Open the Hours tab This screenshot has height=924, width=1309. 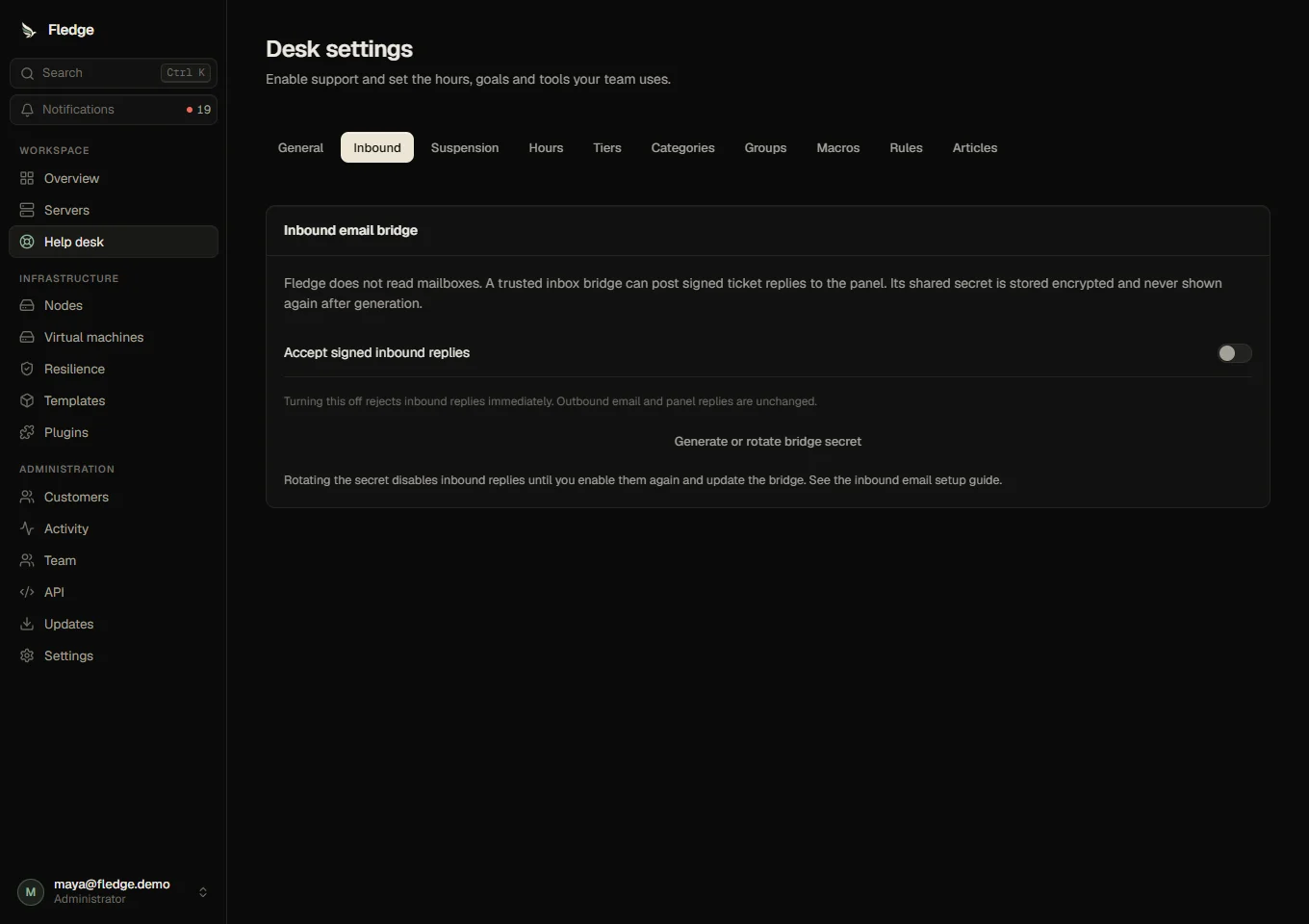[546, 147]
